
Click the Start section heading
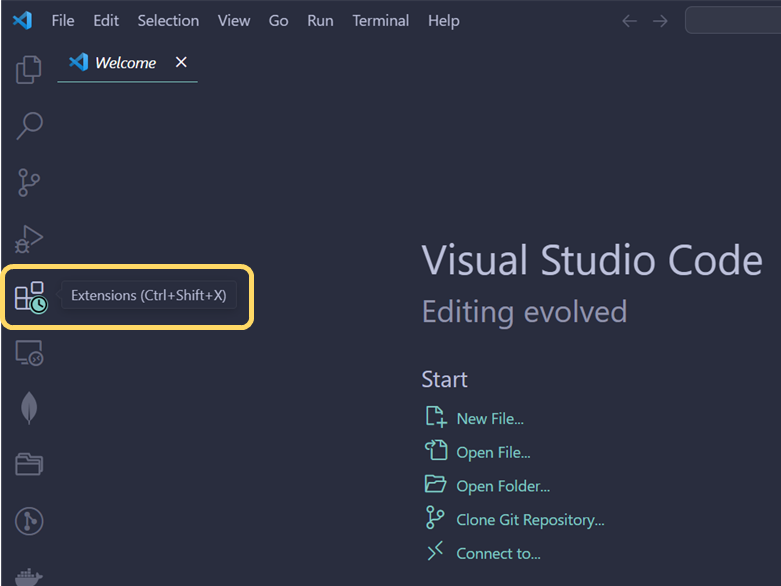[x=444, y=379]
